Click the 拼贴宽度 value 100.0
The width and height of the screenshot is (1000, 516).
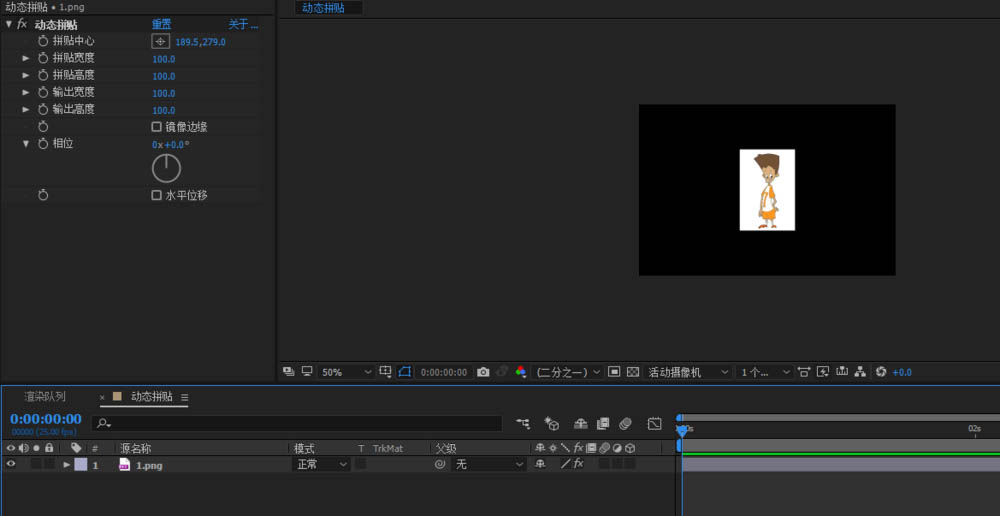click(x=164, y=59)
